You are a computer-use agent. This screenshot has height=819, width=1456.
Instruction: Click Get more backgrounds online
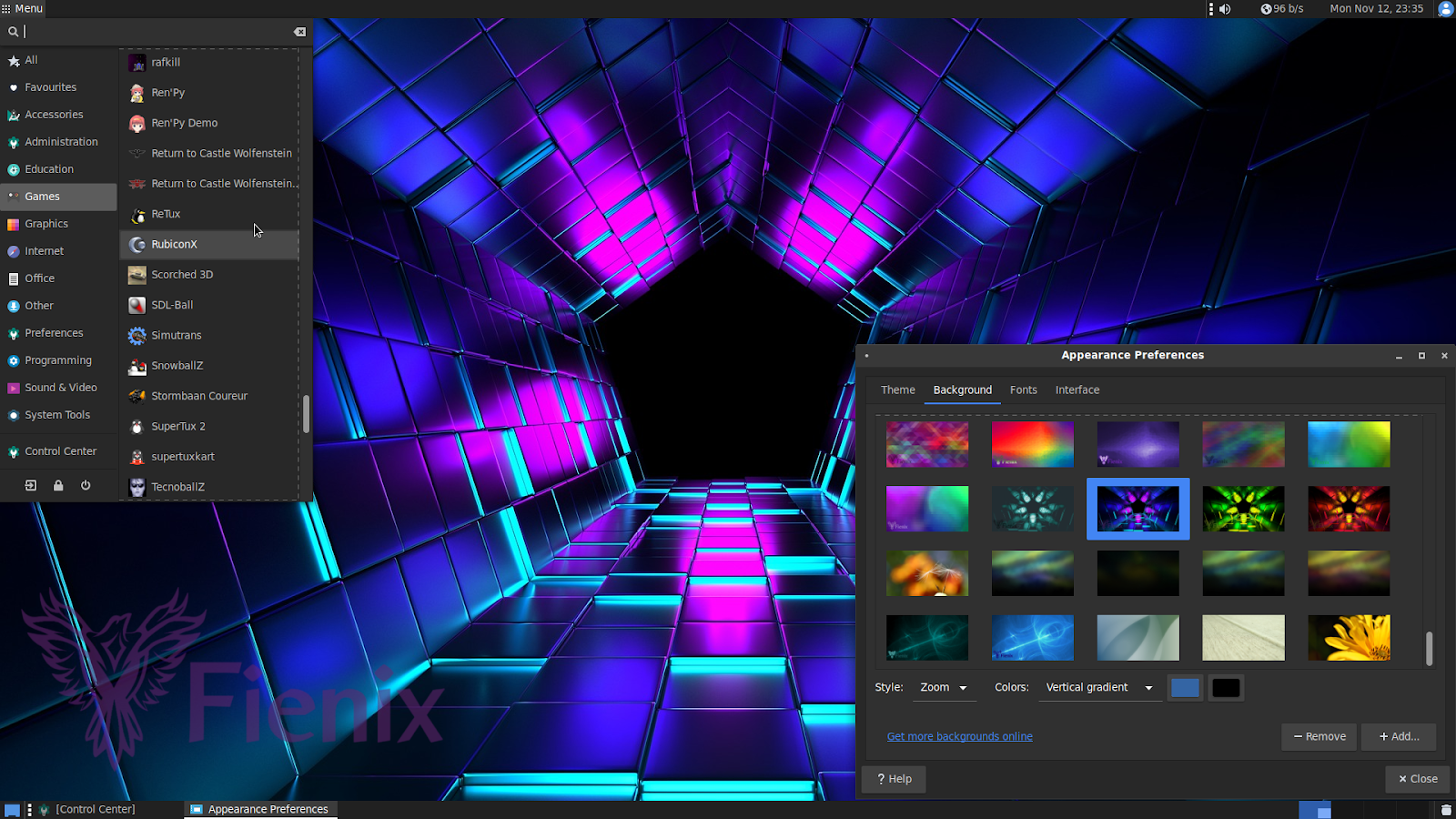(959, 735)
